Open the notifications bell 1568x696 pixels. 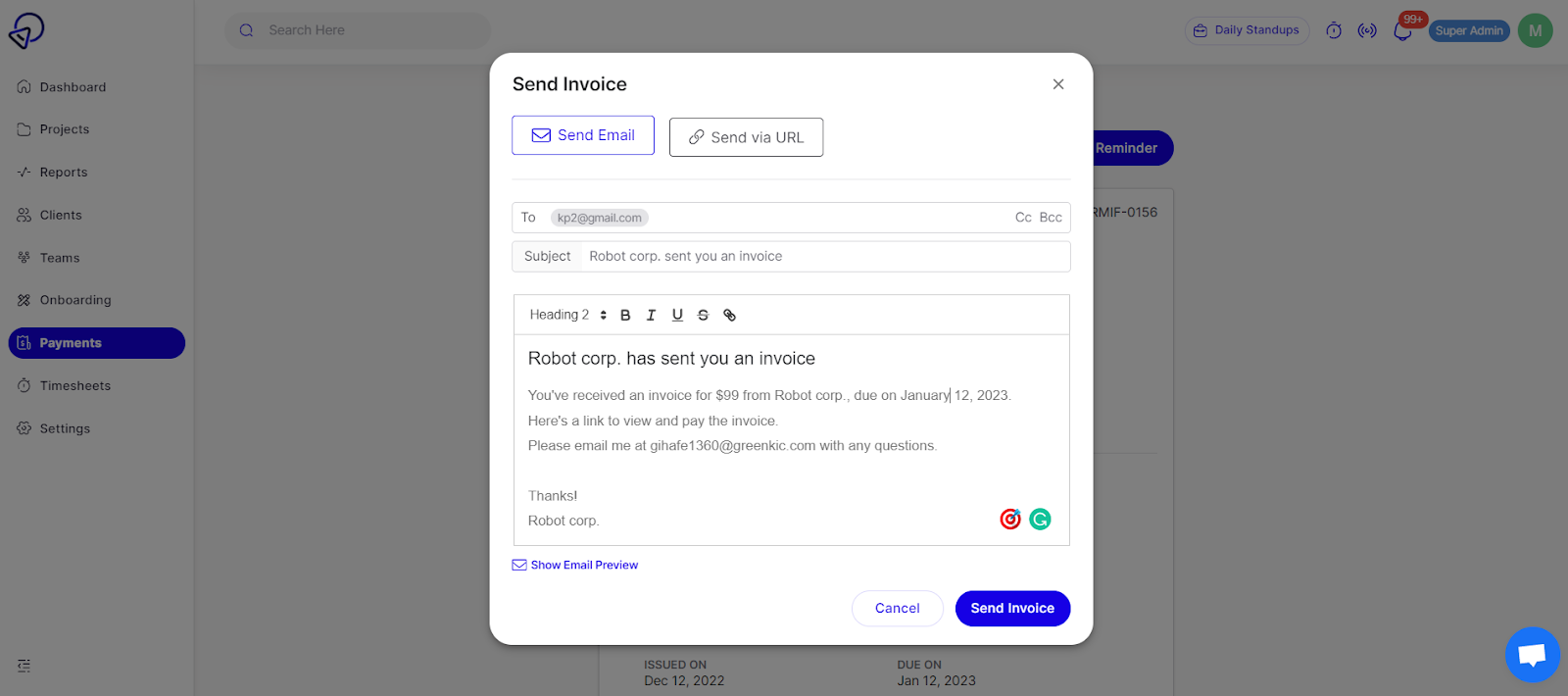pos(1402,30)
